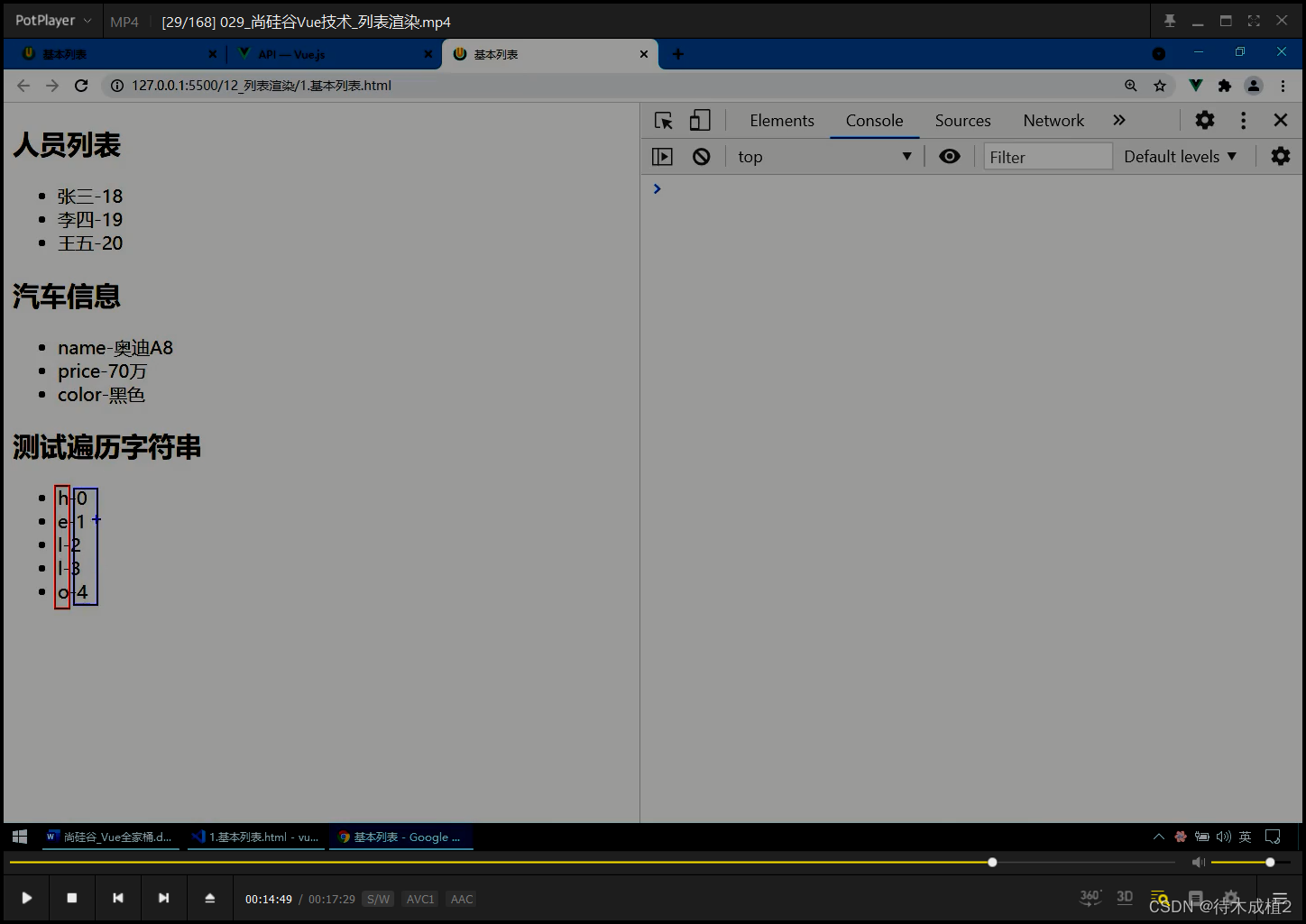Toggle 3D video mode
The width and height of the screenshot is (1306, 924).
point(1125,897)
